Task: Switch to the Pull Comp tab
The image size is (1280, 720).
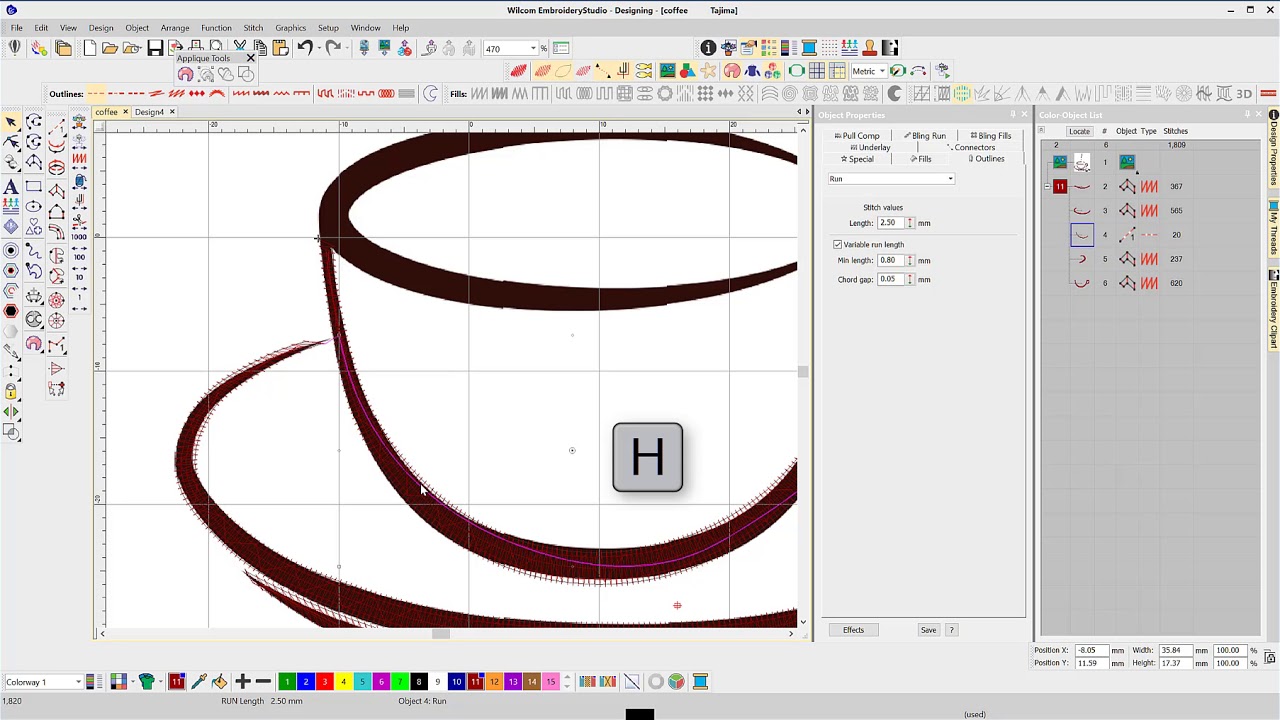Action: (x=858, y=136)
